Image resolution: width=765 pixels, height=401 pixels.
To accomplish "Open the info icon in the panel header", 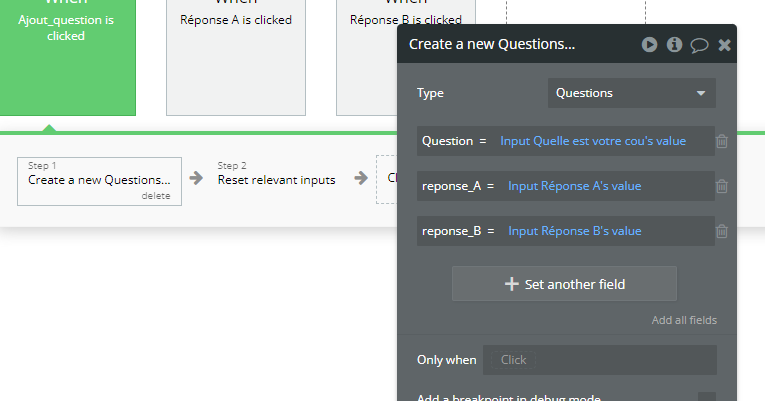I will click(x=674, y=44).
